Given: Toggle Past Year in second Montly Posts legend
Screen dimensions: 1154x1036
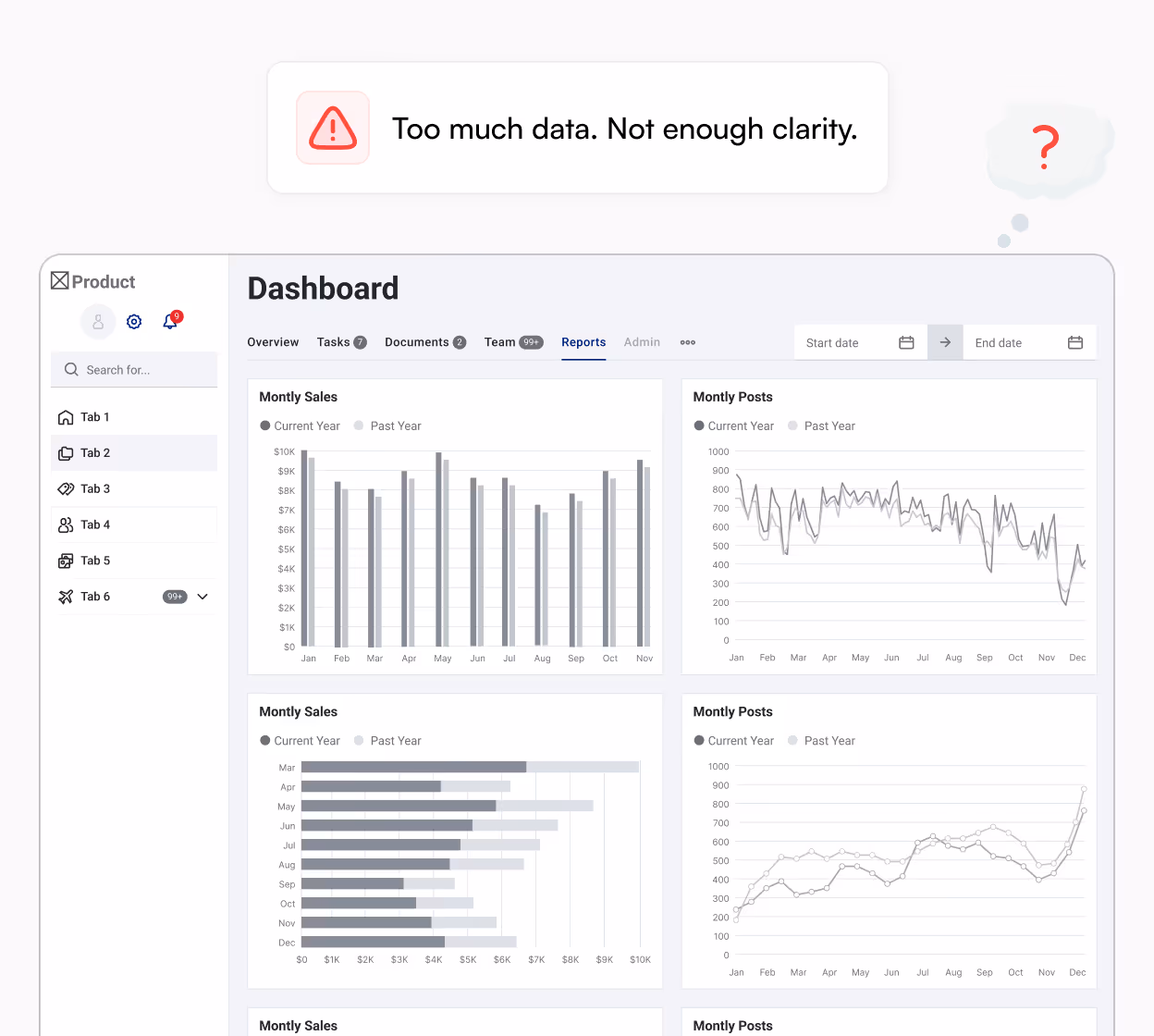Looking at the screenshot, I should [x=821, y=741].
